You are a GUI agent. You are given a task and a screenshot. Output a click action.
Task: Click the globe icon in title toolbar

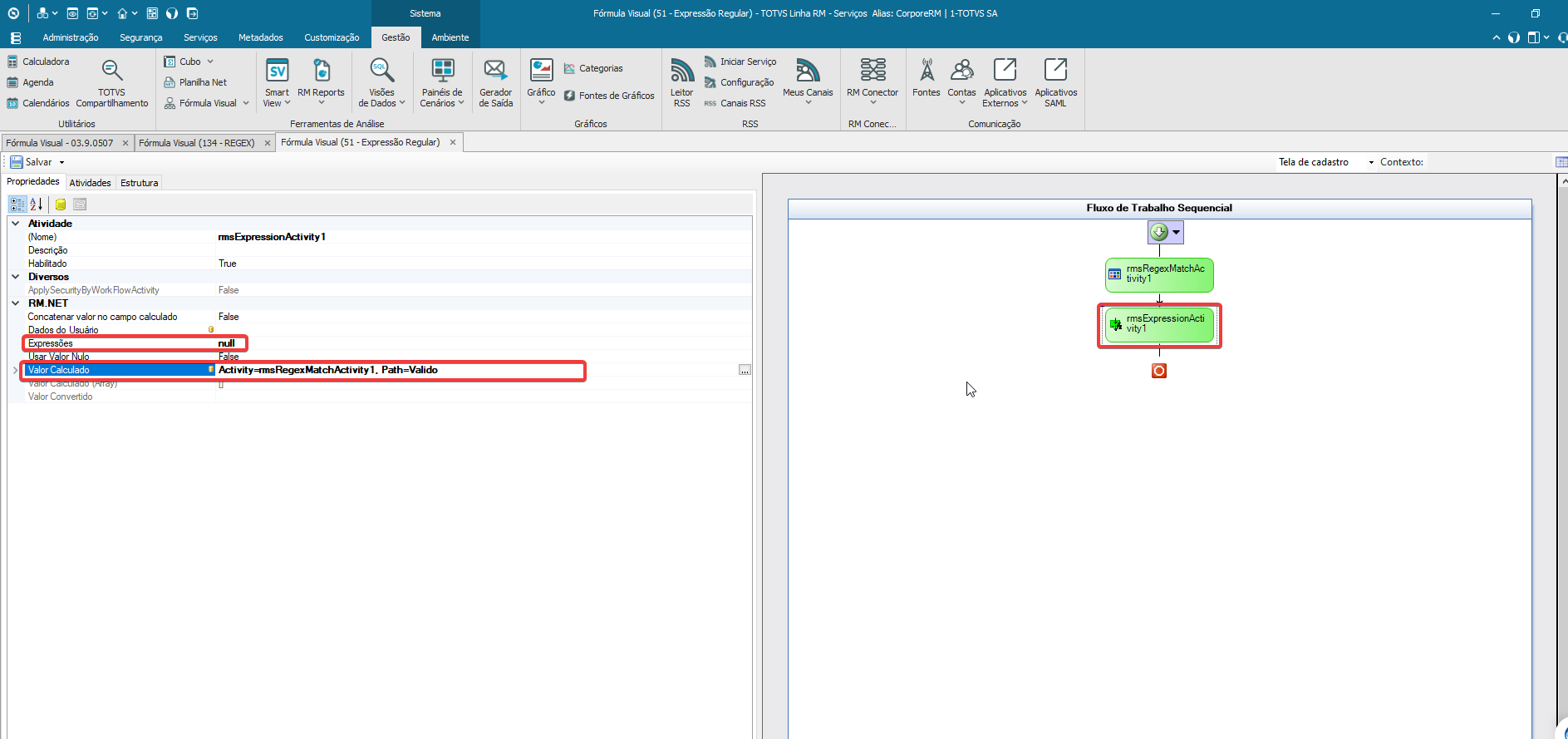[x=172, y=13]
